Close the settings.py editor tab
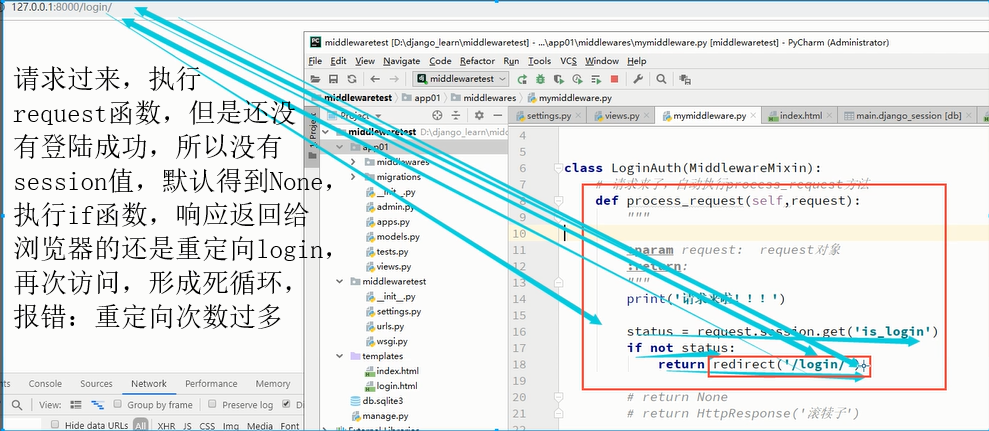This screenshot has height=431, width=989. click(x=580, y=116)
